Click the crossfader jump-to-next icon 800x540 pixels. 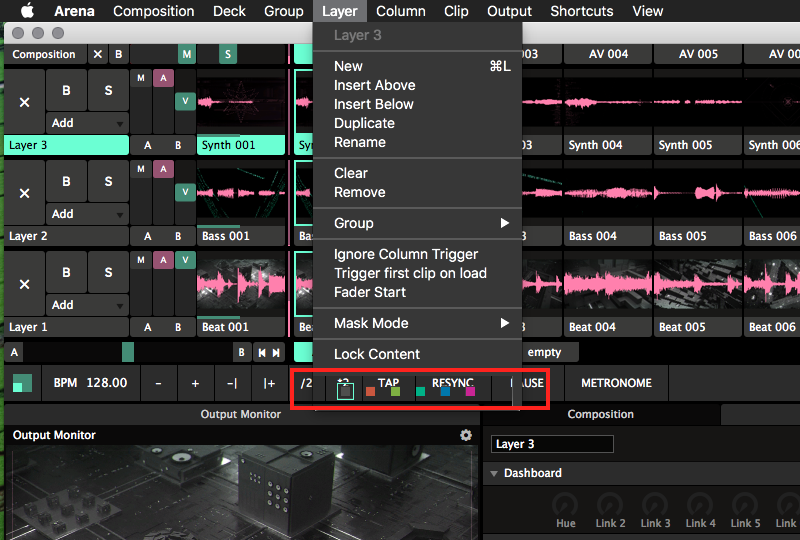pos(277,352)
